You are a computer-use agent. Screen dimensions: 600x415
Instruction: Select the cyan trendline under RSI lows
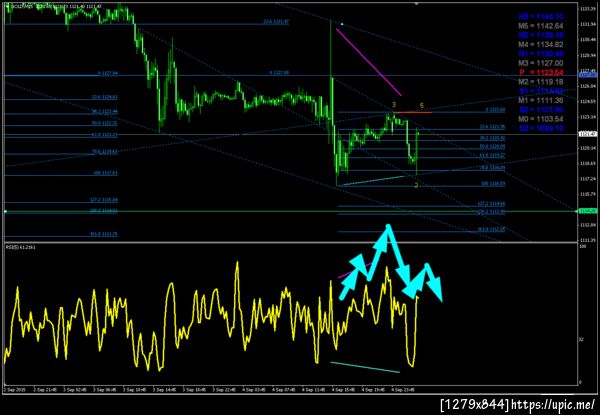coord(365,367)
